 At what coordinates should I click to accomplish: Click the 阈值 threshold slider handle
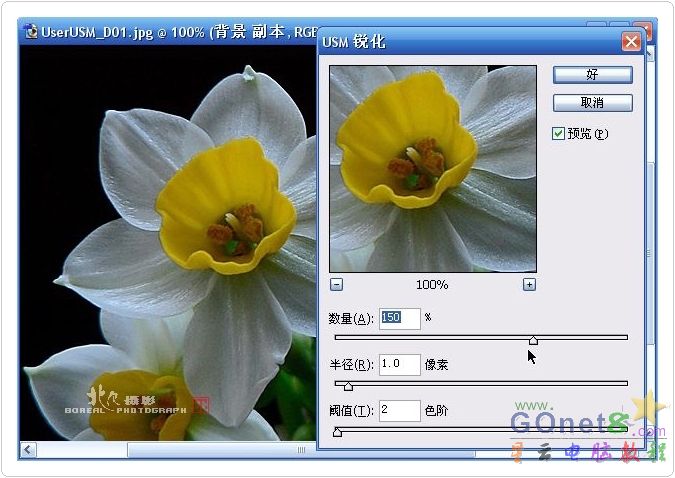pyautogui.click(x=337, y=432)
